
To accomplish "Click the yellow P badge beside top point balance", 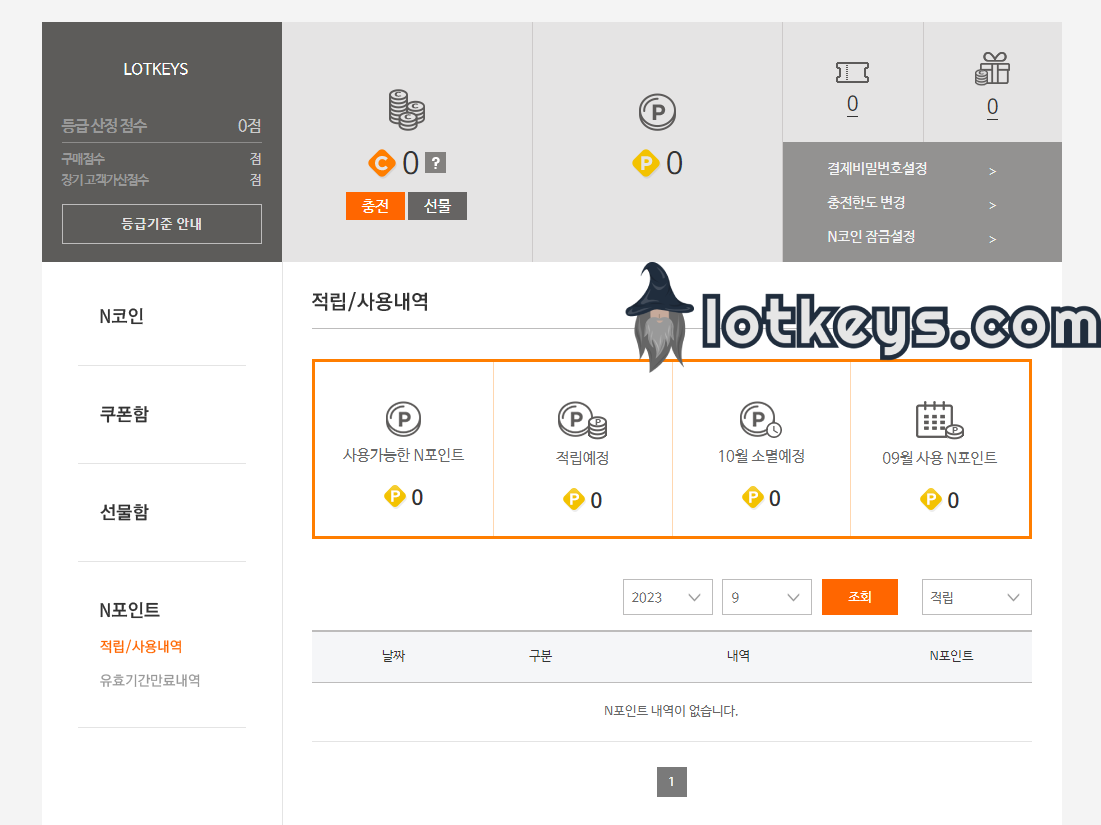I will point(645,164).
